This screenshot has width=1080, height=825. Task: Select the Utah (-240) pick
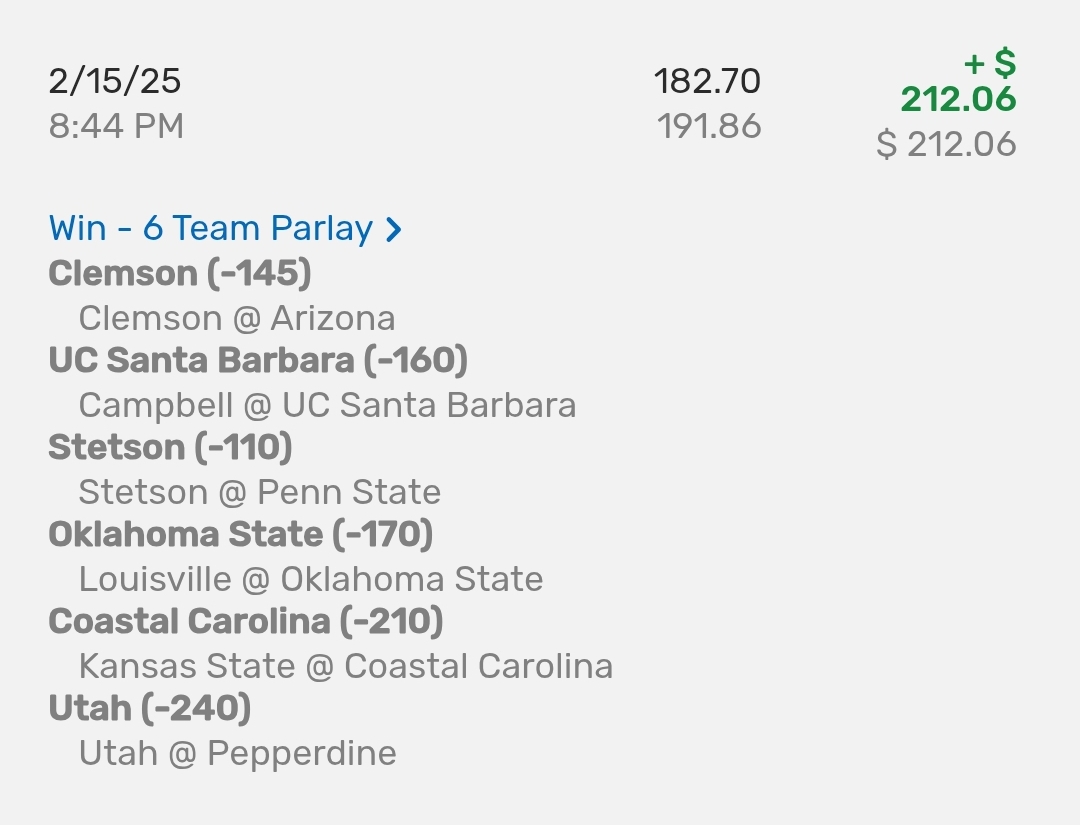click(149, 708)
